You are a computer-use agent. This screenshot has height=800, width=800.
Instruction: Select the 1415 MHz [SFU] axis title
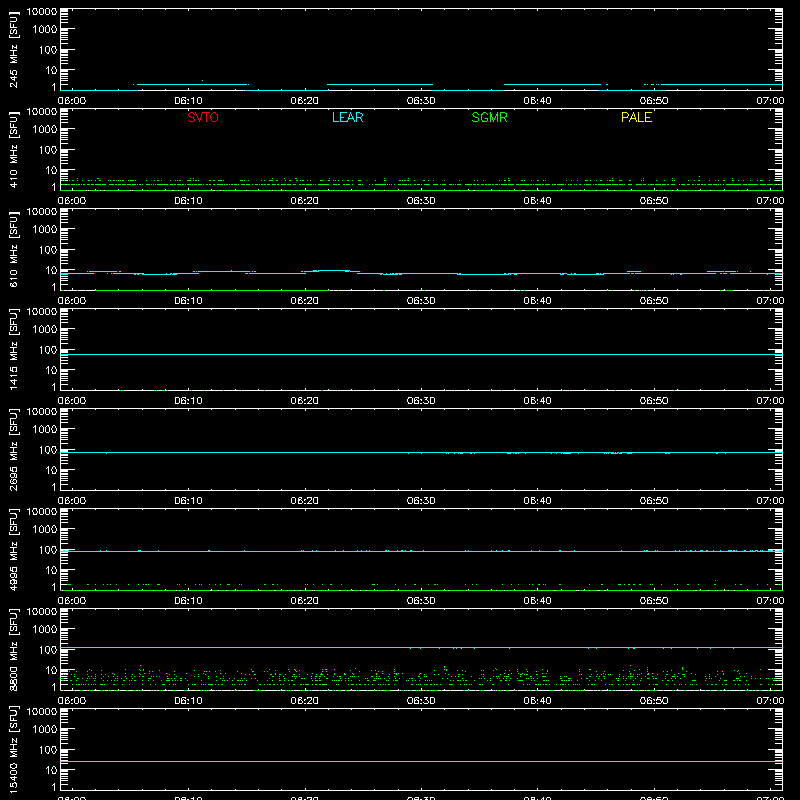[x=14, y=350]
